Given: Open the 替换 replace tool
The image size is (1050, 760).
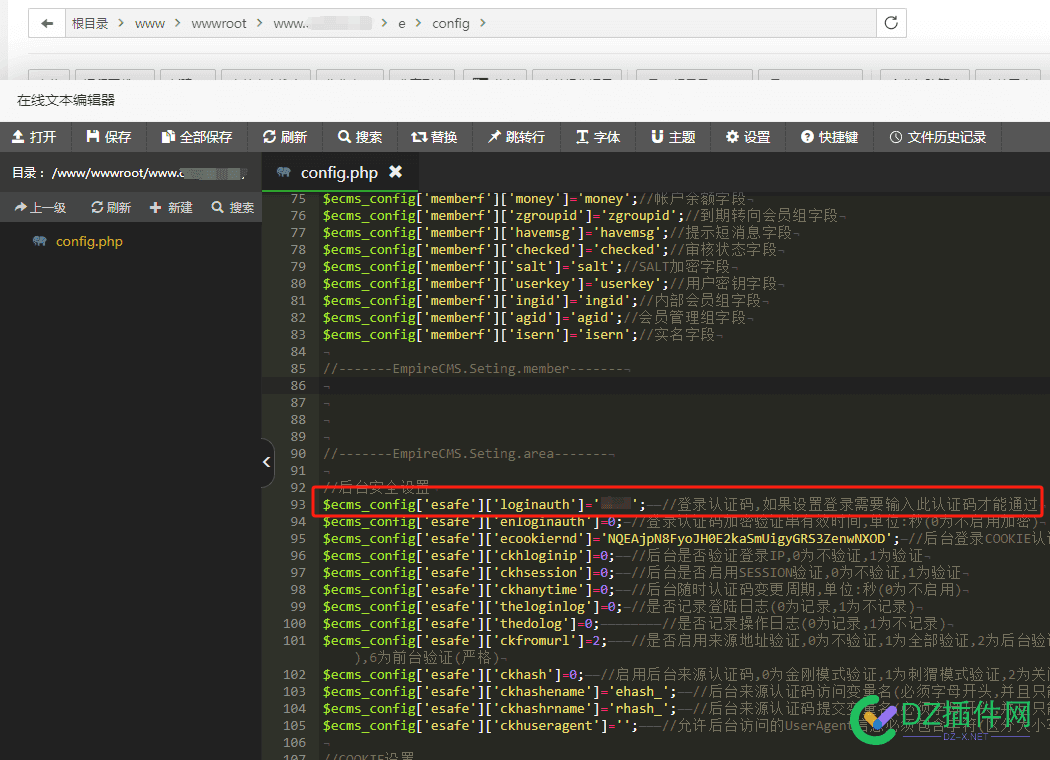Looking at the screenshot, I should 435,137.
